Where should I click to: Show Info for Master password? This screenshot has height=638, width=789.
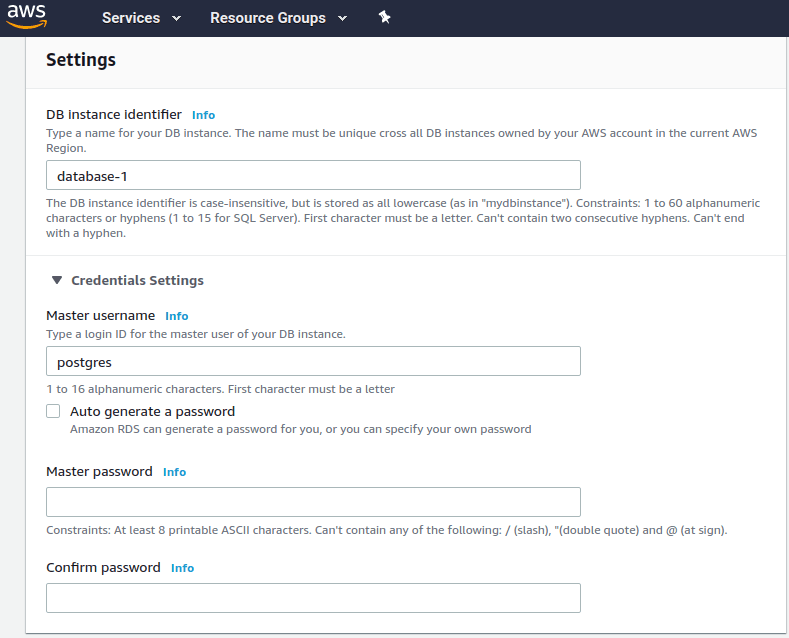(x=174, y=472)
